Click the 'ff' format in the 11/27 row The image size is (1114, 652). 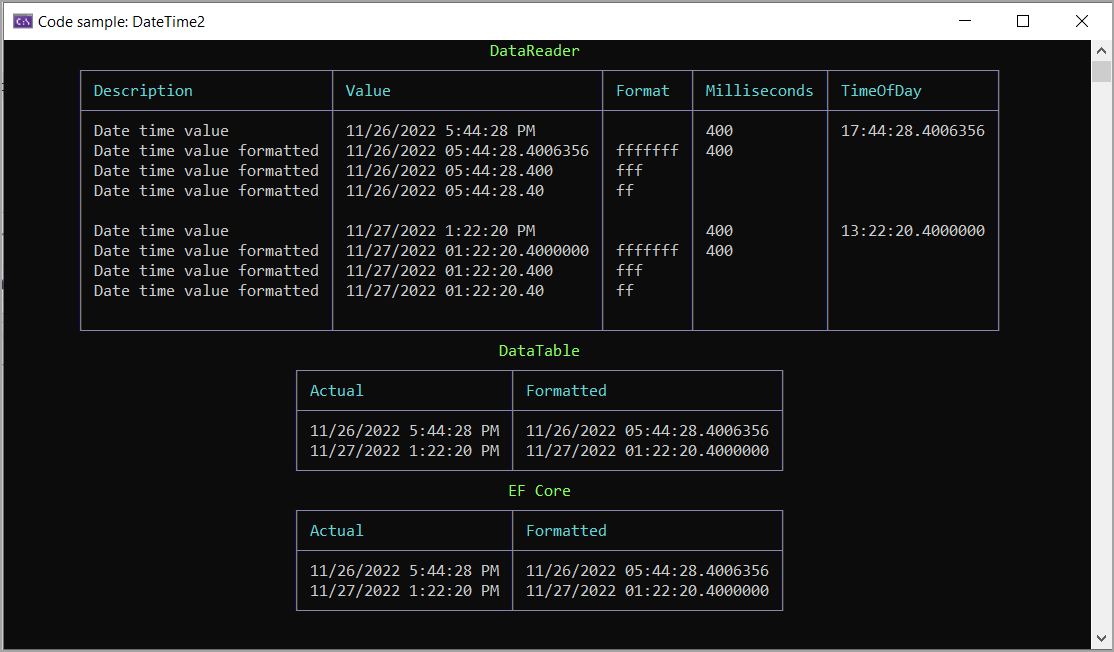pyautogui.click(x=625, y=290)
